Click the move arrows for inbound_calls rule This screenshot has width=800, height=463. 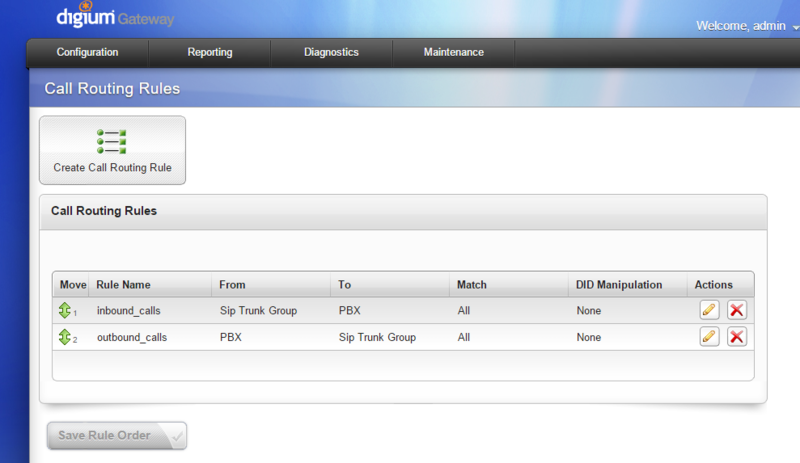(x=66, y=311)
